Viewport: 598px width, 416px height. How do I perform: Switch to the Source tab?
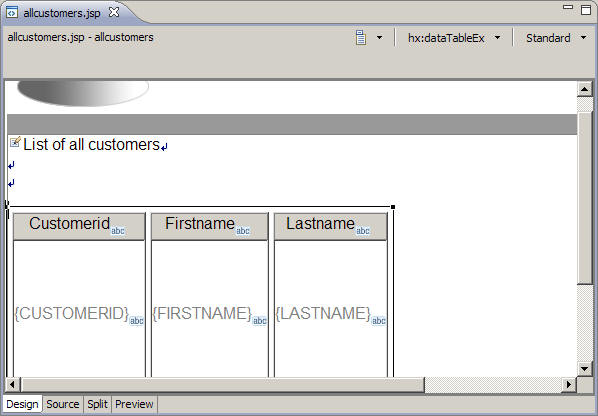63,404
